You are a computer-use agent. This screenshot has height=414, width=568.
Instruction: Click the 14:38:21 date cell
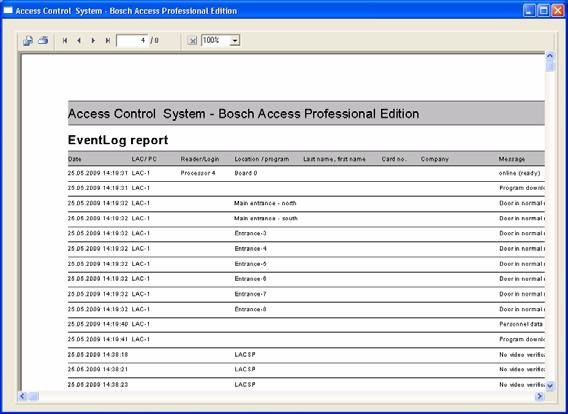98,369
